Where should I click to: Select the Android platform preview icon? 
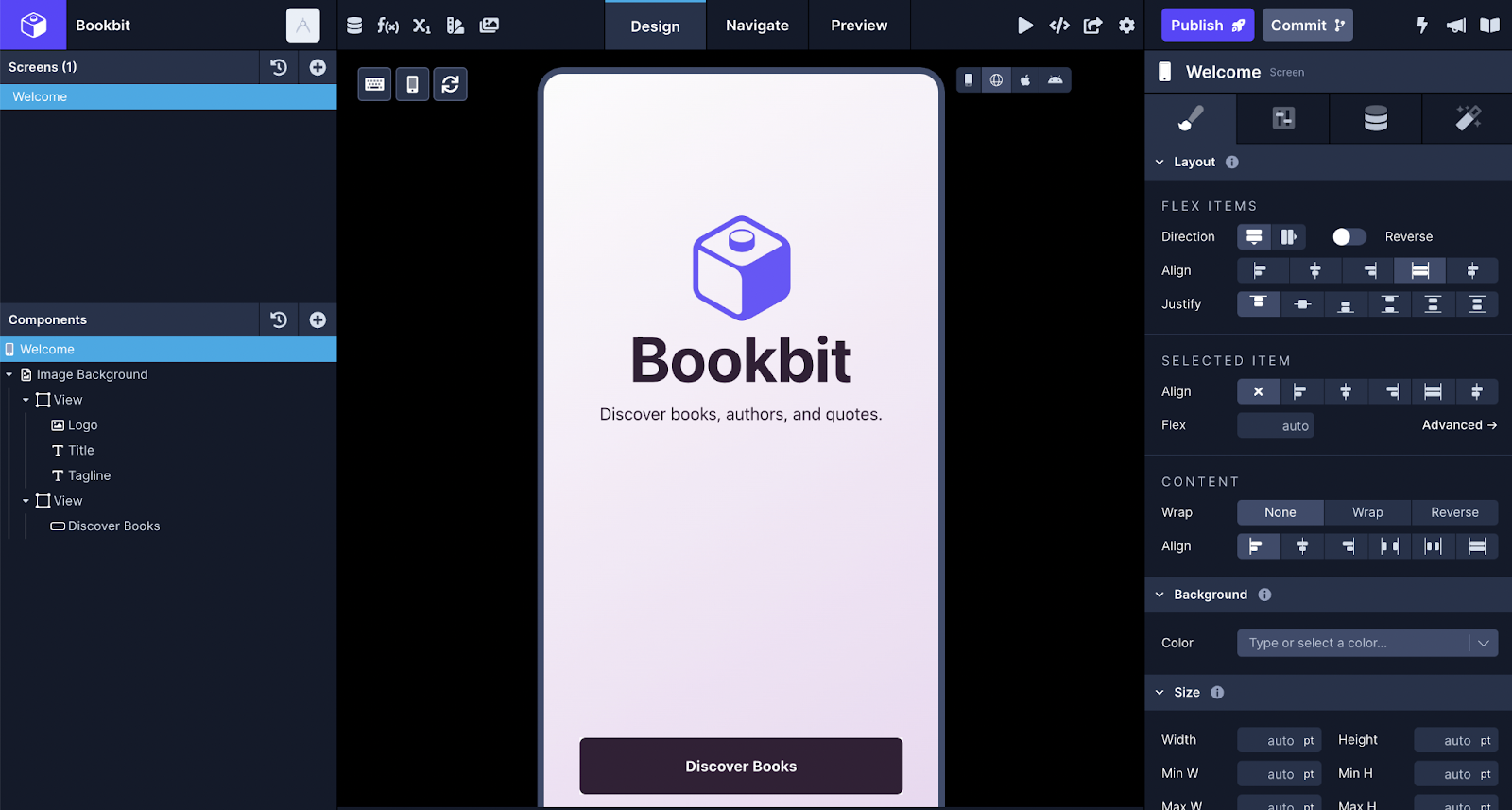(1056, 80)
